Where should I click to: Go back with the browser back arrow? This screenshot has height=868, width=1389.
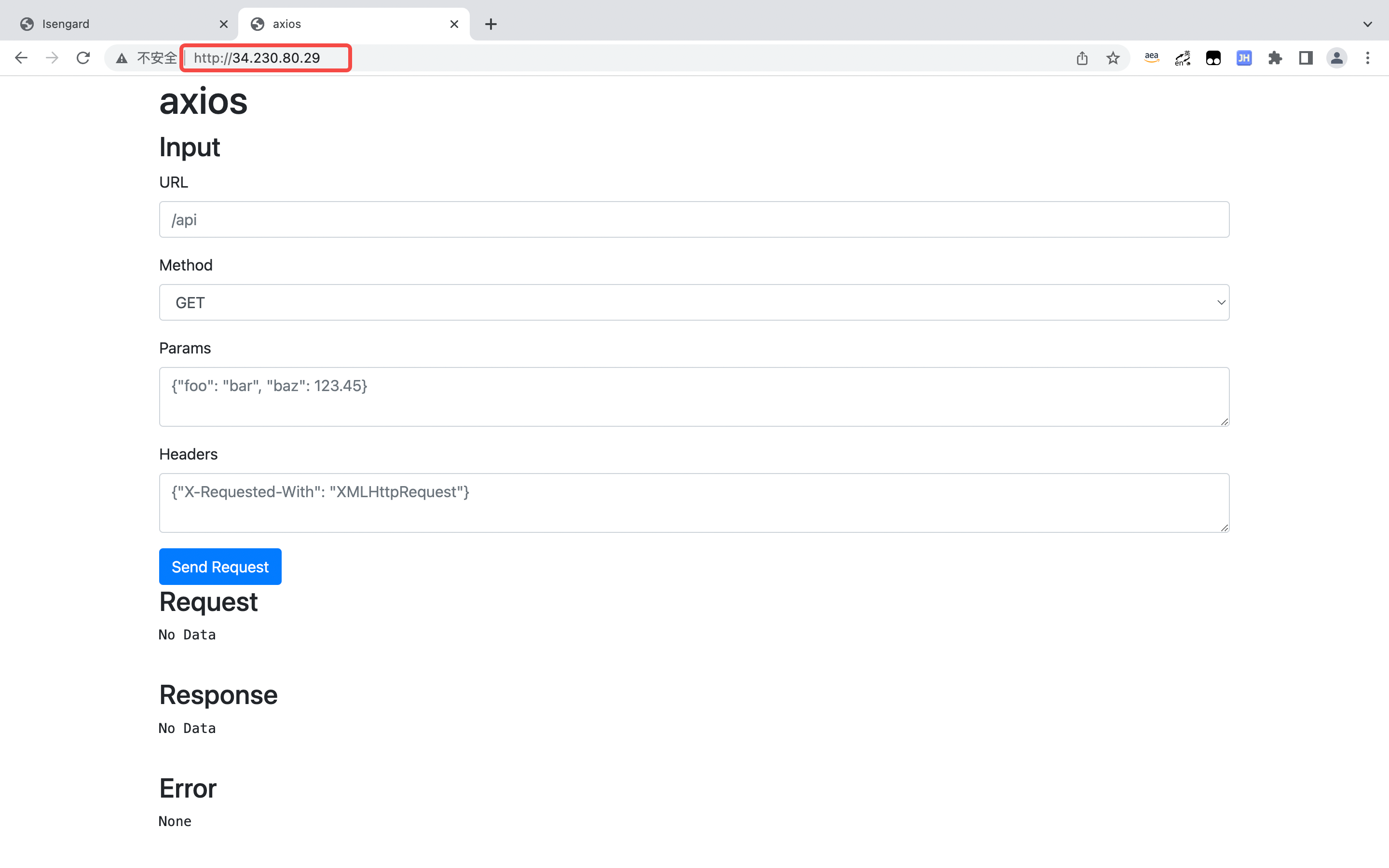[21, 58]
